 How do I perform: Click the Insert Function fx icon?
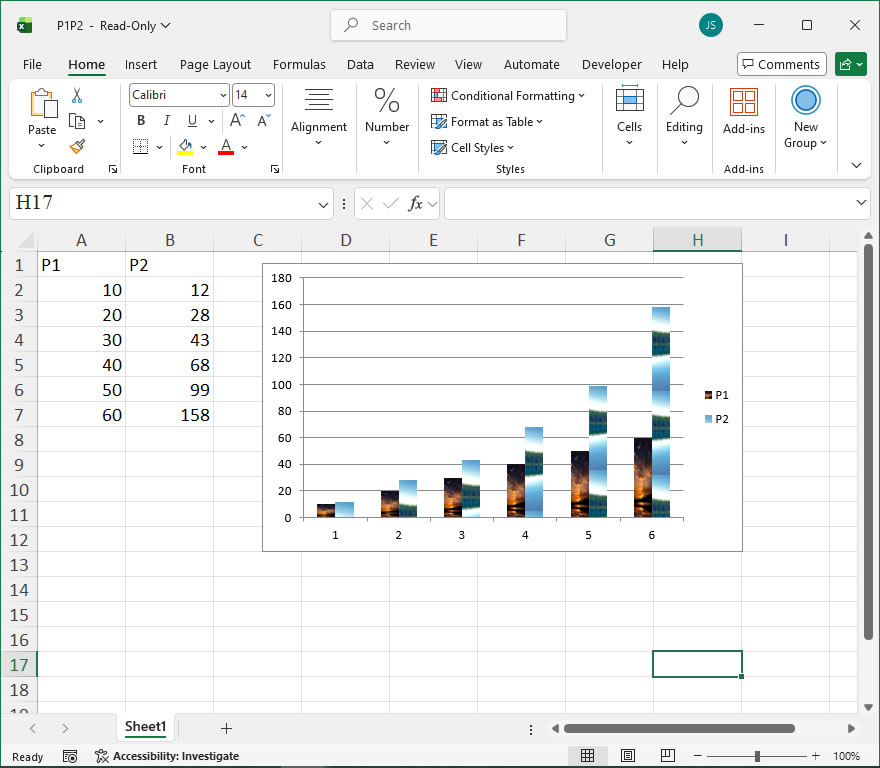click(x=416, y=204)
